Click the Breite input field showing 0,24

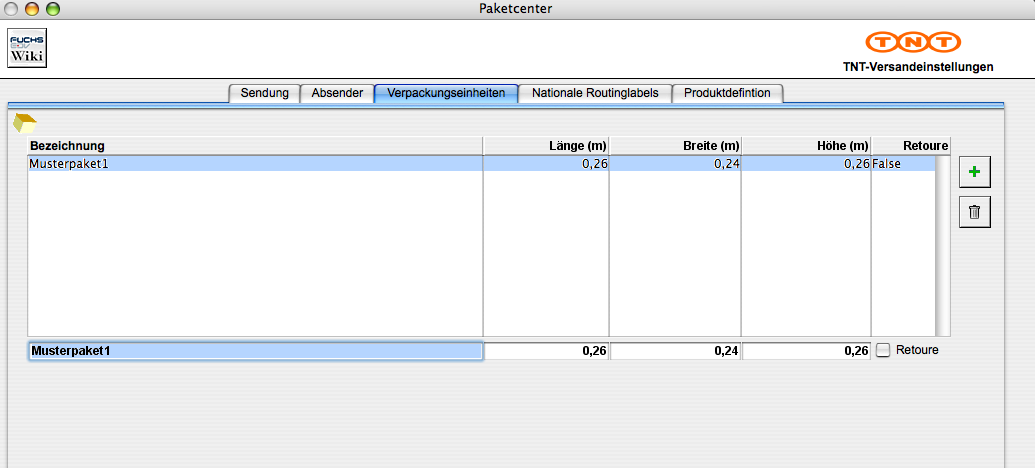(x=675, y=351)
